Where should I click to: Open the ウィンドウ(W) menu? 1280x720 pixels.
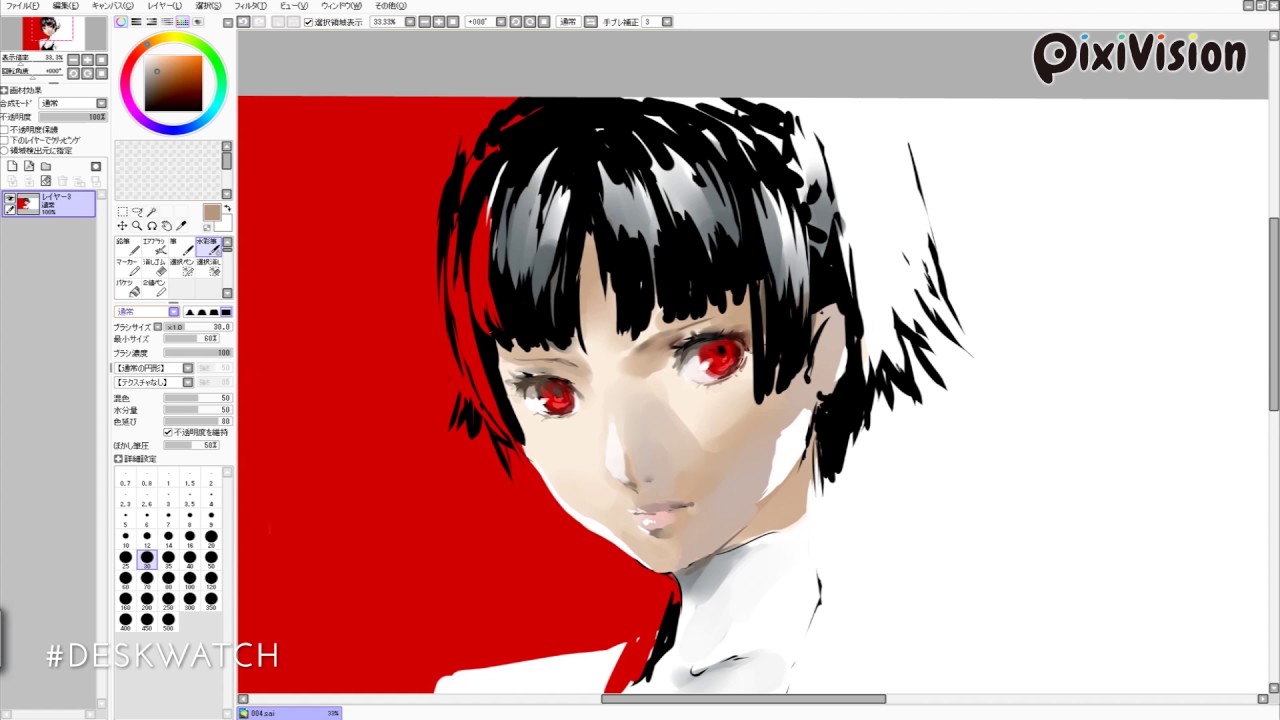(341, 6)
